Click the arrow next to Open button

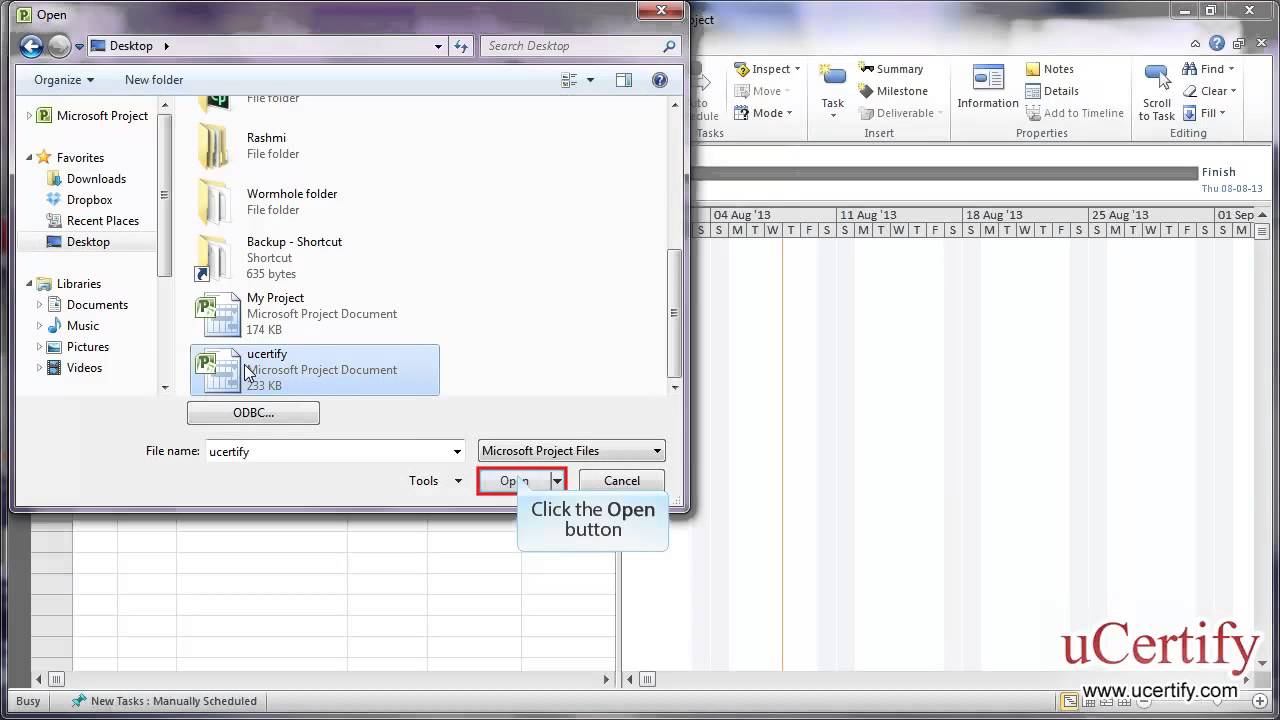pyautogui.click(x=557, y=482)
